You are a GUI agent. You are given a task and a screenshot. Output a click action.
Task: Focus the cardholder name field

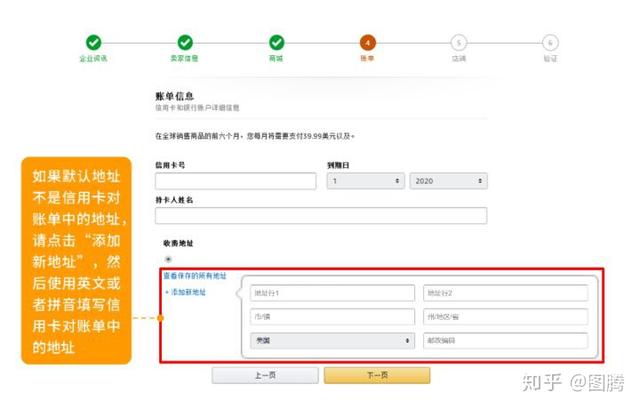[x=321, y=216]
